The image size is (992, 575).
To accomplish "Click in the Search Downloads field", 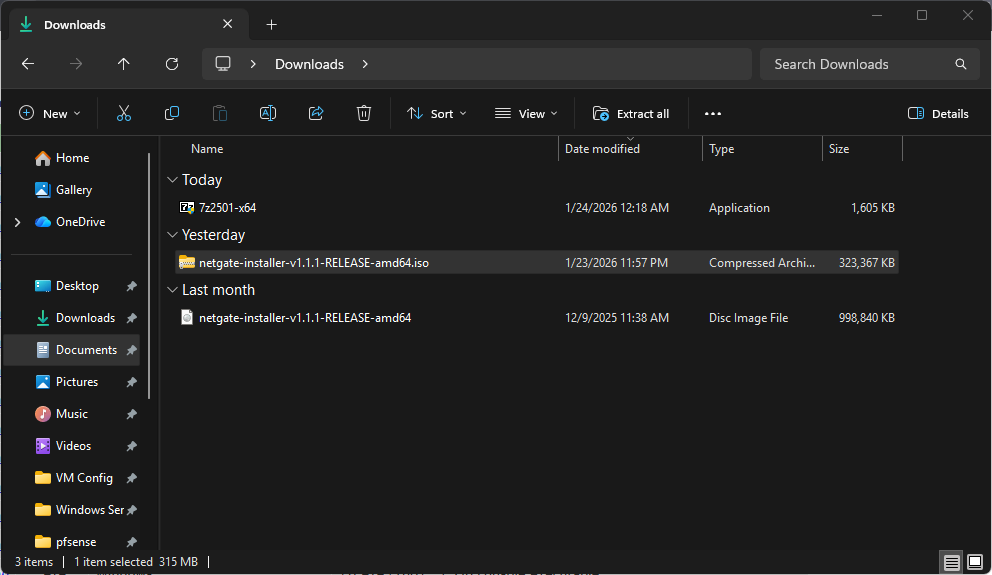I will click(x=855, y=64).
